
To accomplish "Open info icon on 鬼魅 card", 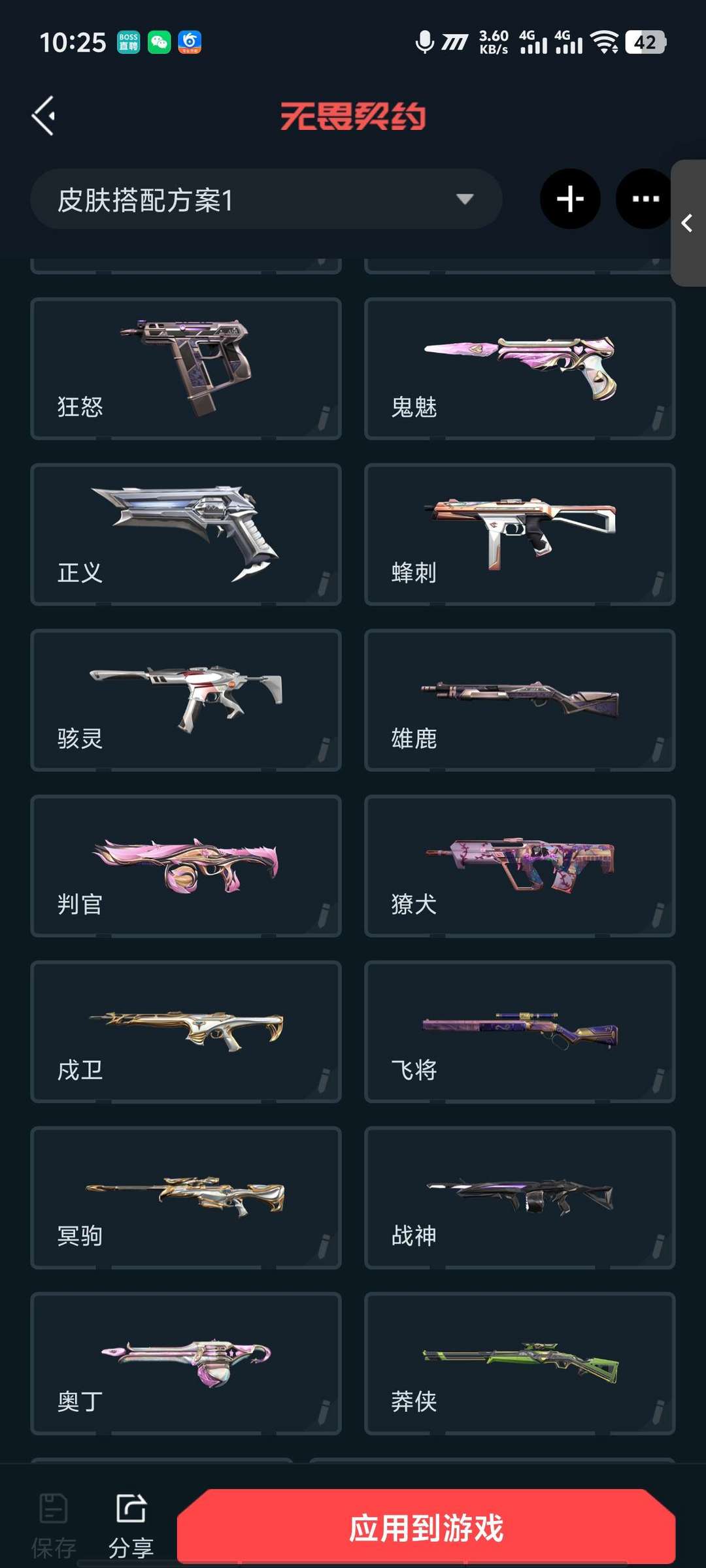I will [x=658, y=418].
